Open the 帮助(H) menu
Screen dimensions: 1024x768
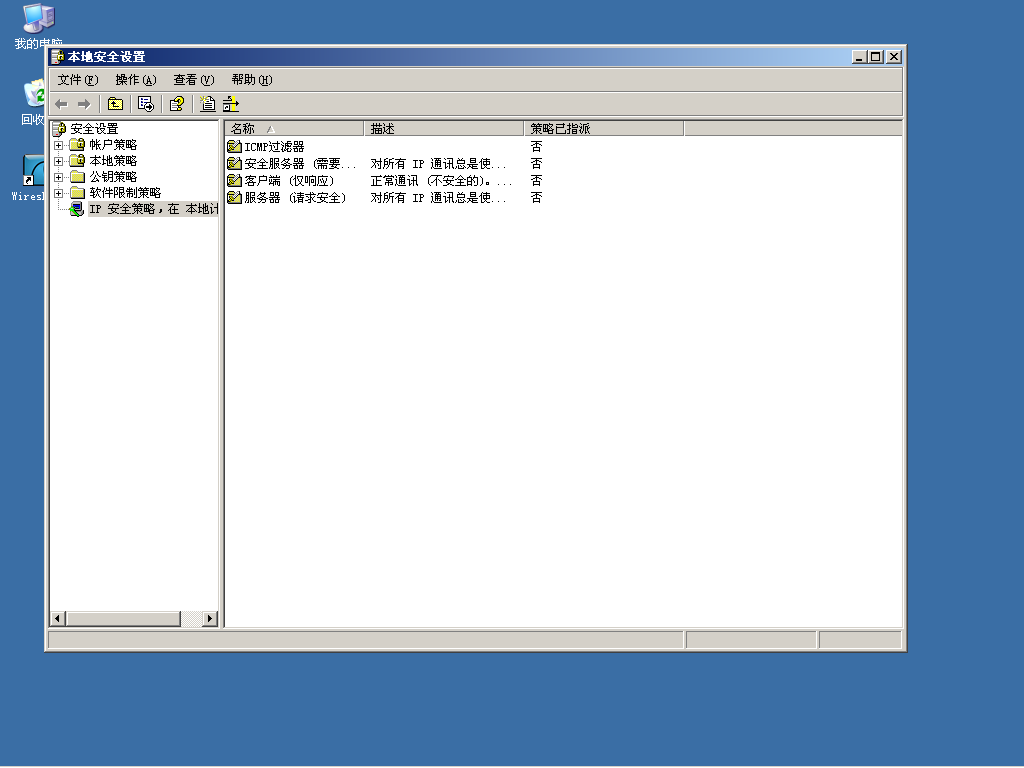click(252, 80)
